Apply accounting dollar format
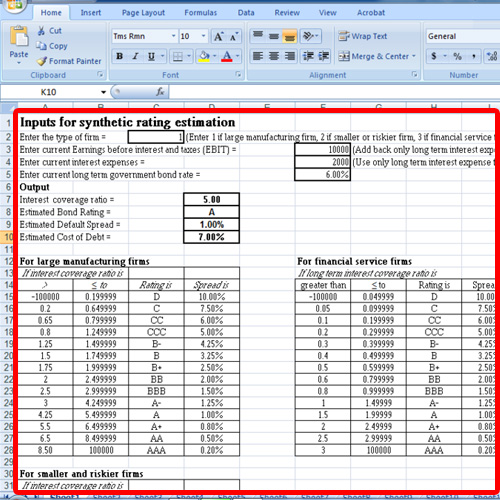This screenshot has width=500, height=500. coord(434,56)
